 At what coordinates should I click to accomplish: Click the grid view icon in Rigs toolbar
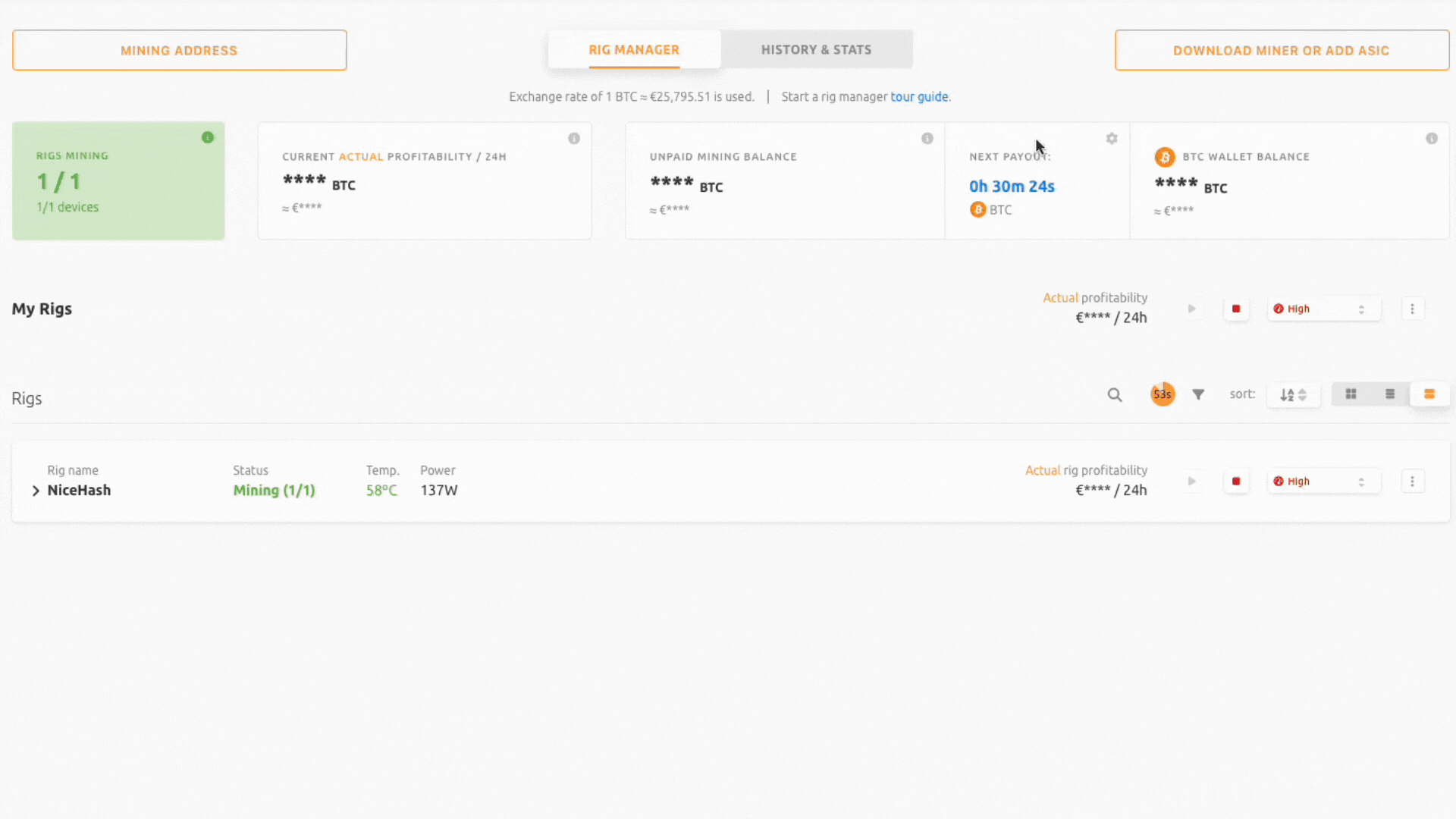pyautogui.click(x=1351, y=394)
